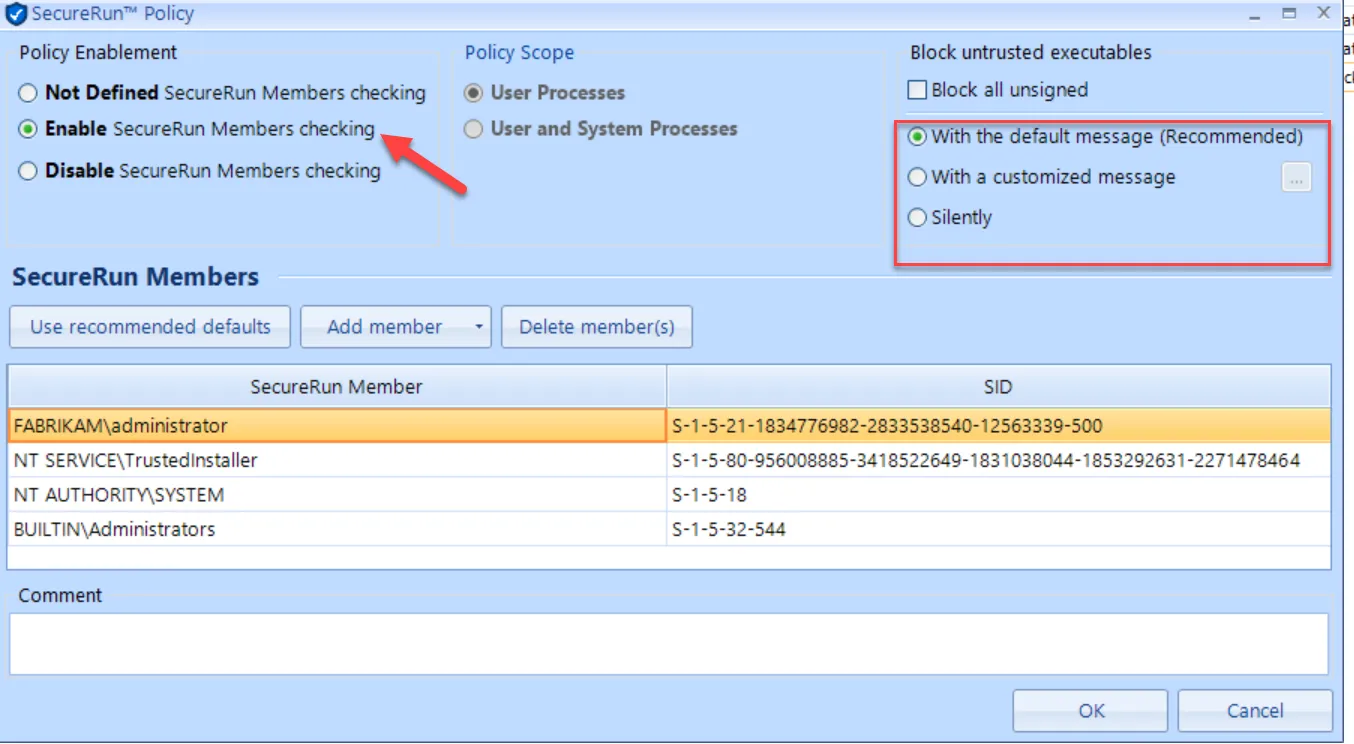Click the SecureRun Member column header

click(x=336, y=386)
